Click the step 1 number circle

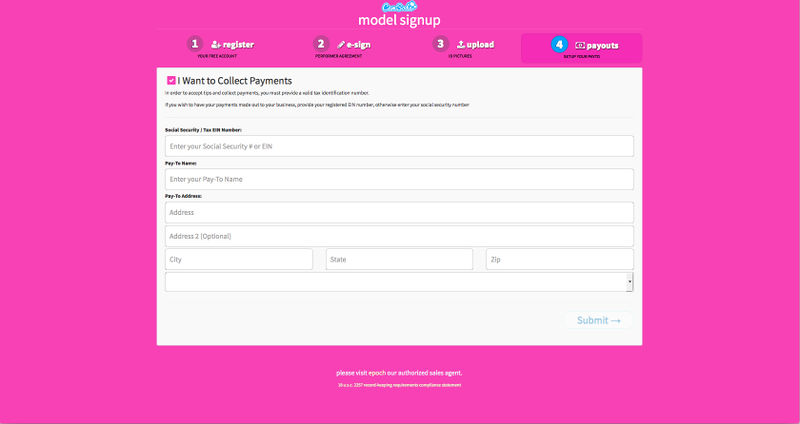[x=195, y=44]
